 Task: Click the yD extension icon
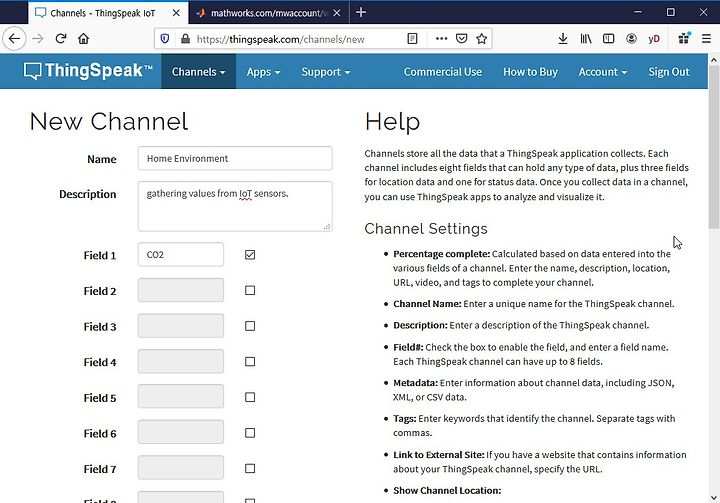pos(654,39)
